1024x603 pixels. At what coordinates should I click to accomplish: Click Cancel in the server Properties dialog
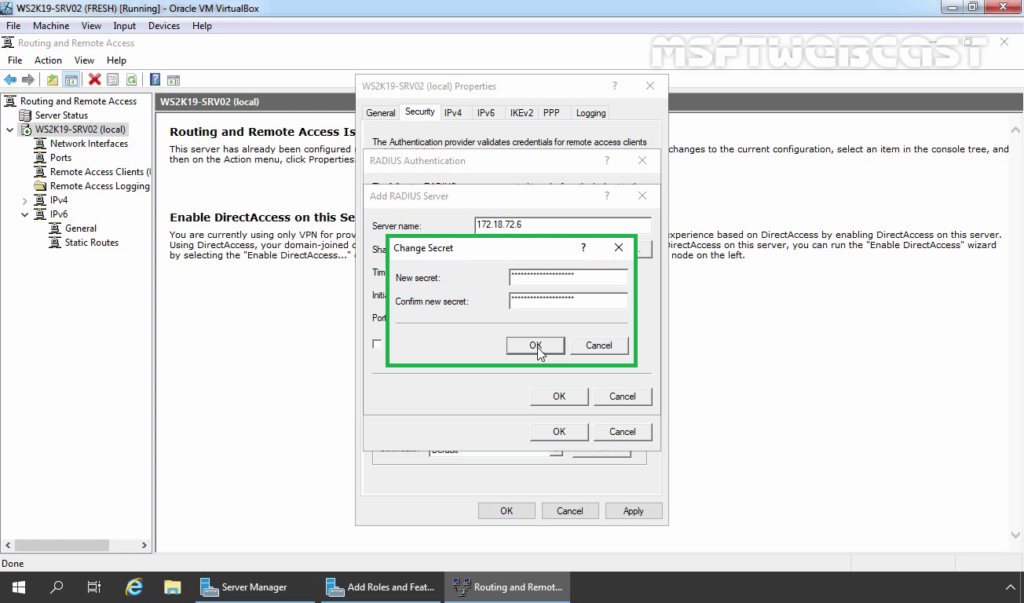point(570,511)
